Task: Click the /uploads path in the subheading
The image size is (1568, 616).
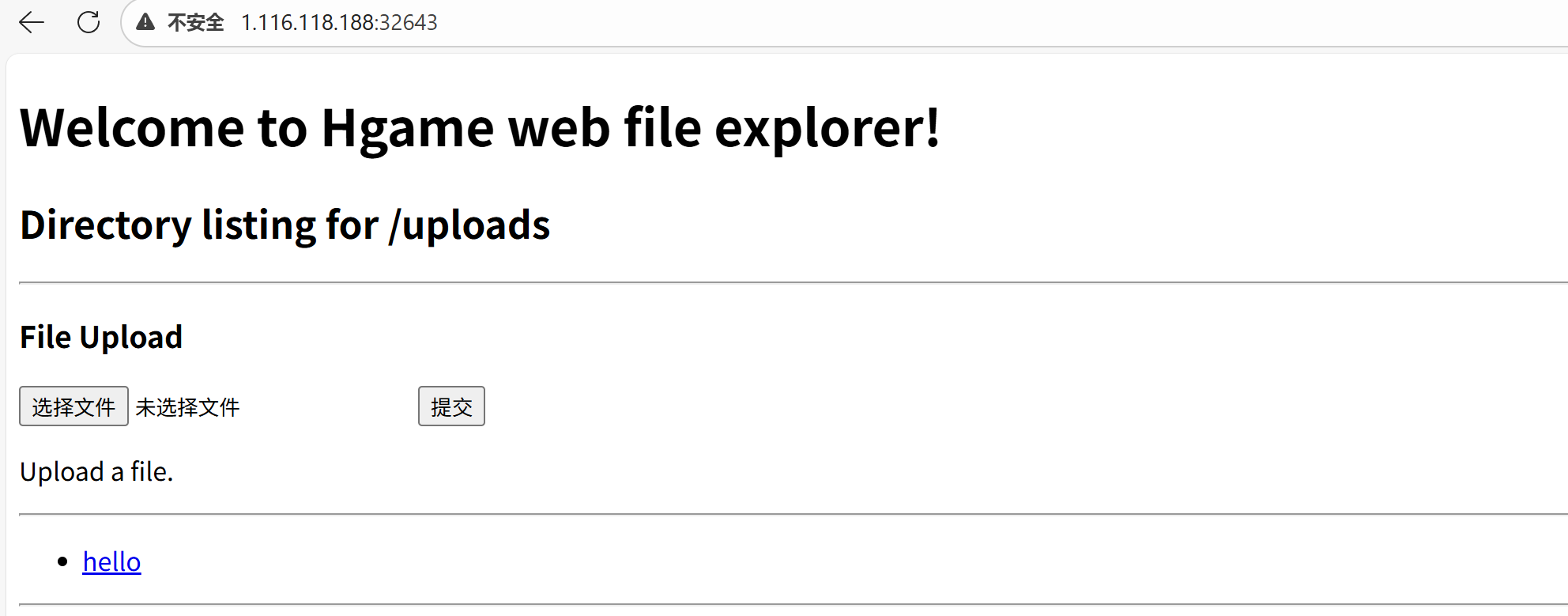Action: point(469,225)
